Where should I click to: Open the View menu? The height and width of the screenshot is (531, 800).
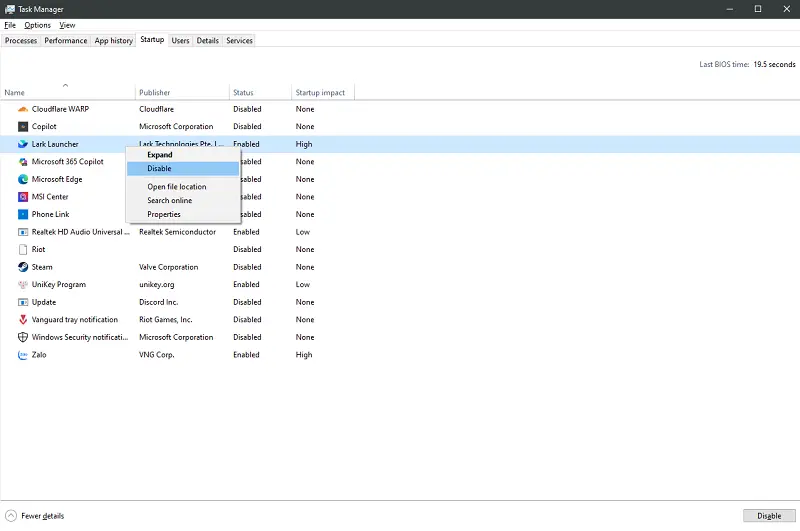point(67,25)
